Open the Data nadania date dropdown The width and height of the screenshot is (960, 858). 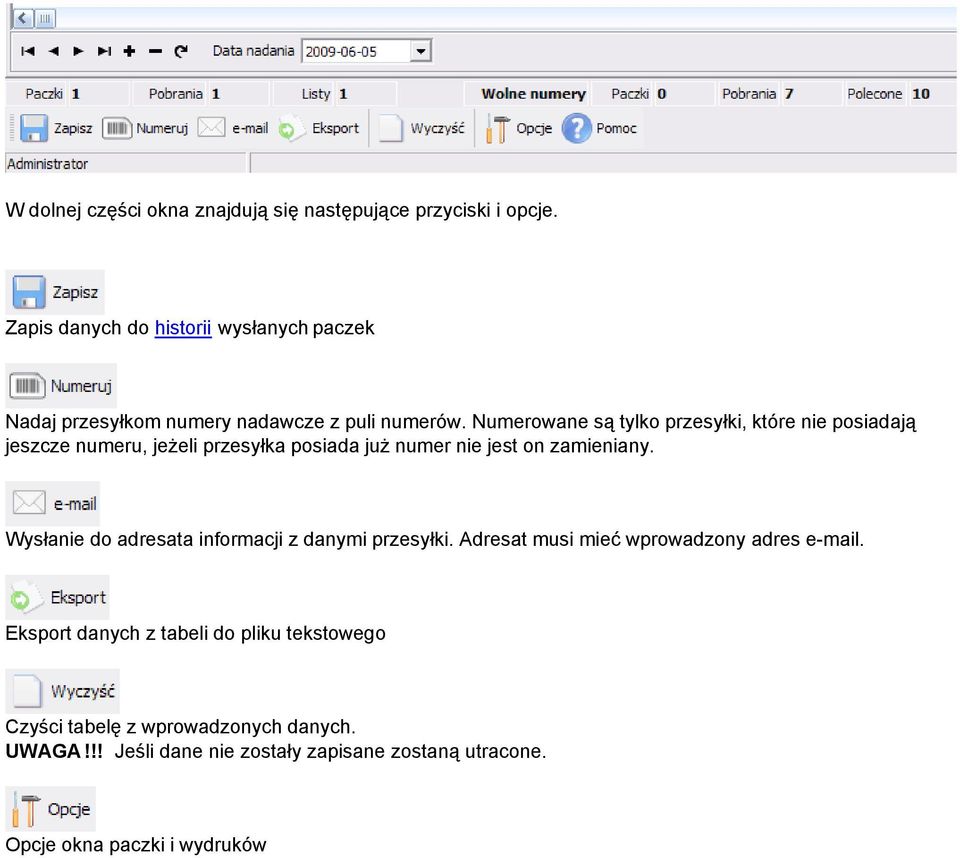pyautogui.click(x=421, y=51)
